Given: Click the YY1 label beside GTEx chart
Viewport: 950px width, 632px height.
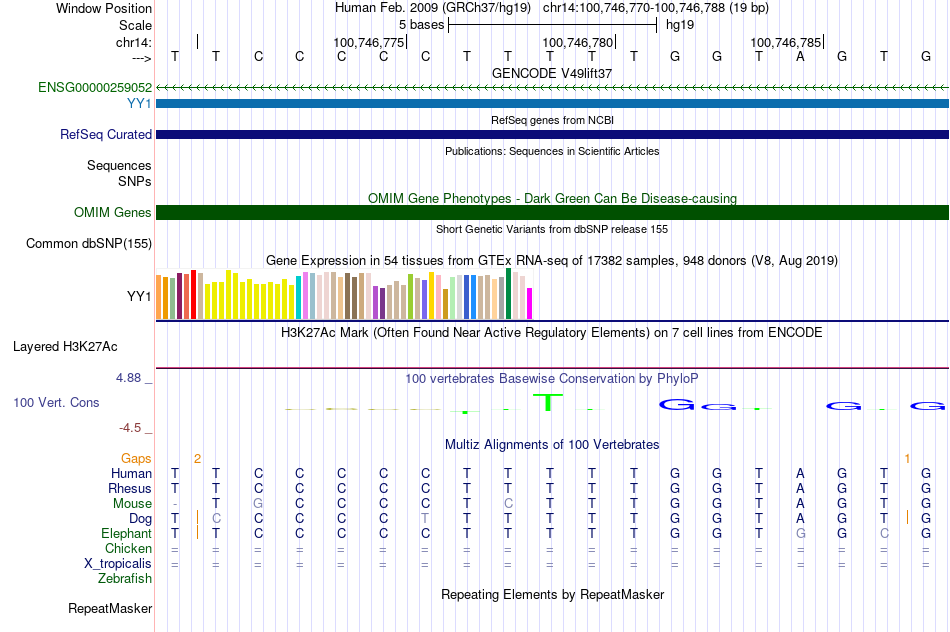Looking at the screenshot, I should point(139,296).
